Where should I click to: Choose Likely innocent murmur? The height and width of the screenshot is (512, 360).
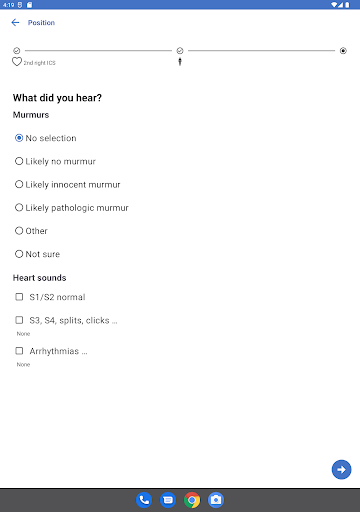(x=68, y=184)
